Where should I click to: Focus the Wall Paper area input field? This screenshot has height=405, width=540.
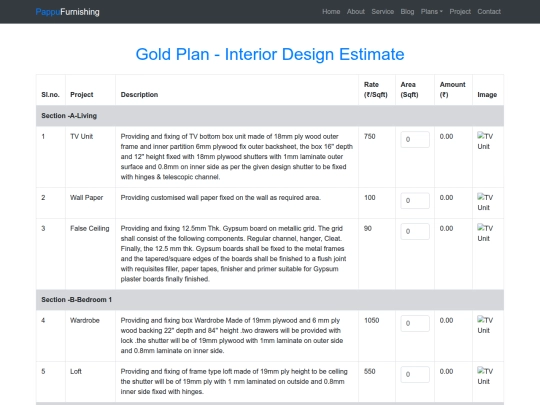[415, 200]
